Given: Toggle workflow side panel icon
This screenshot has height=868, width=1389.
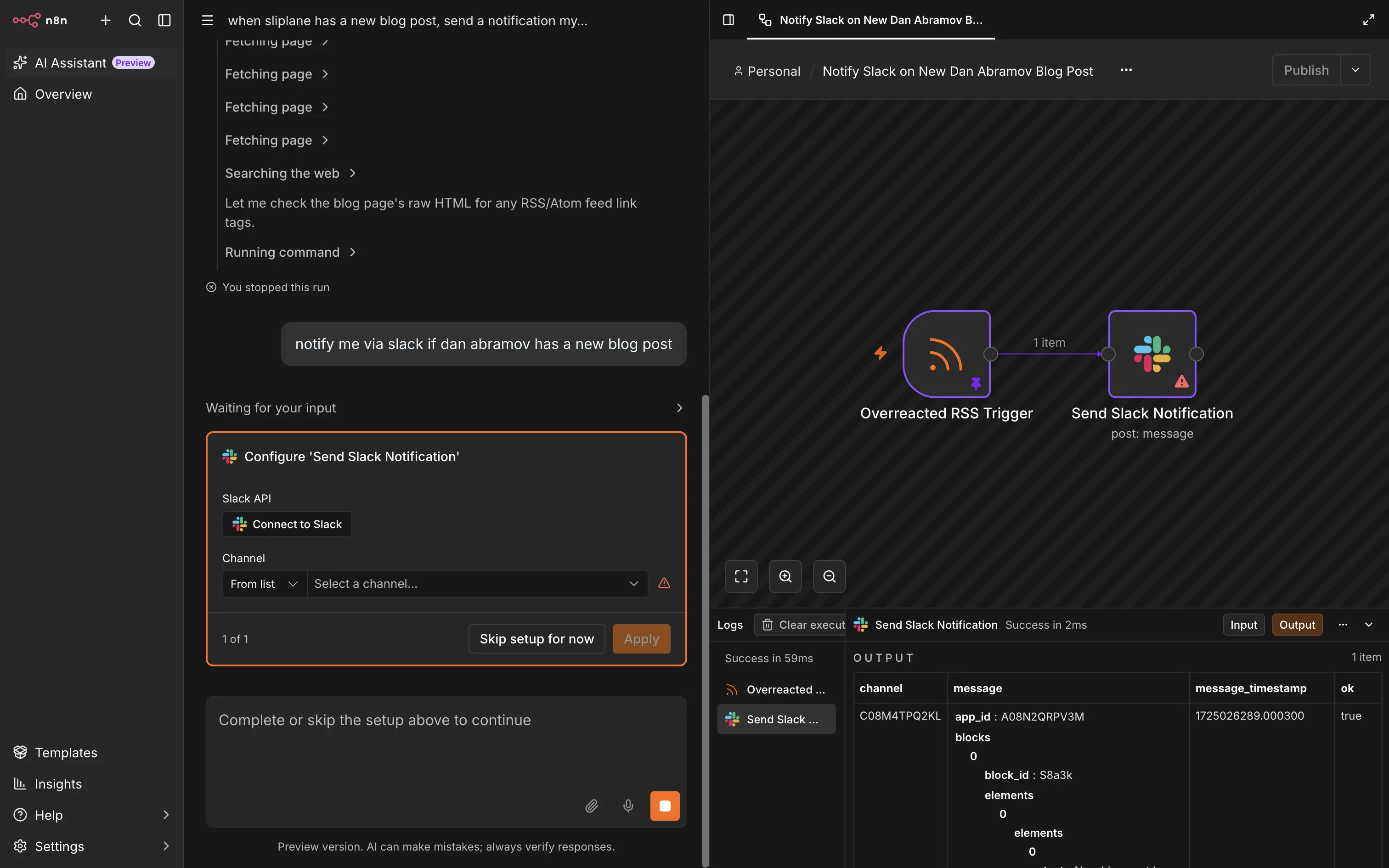Looking at the screenshot, I should coord(728,20).
